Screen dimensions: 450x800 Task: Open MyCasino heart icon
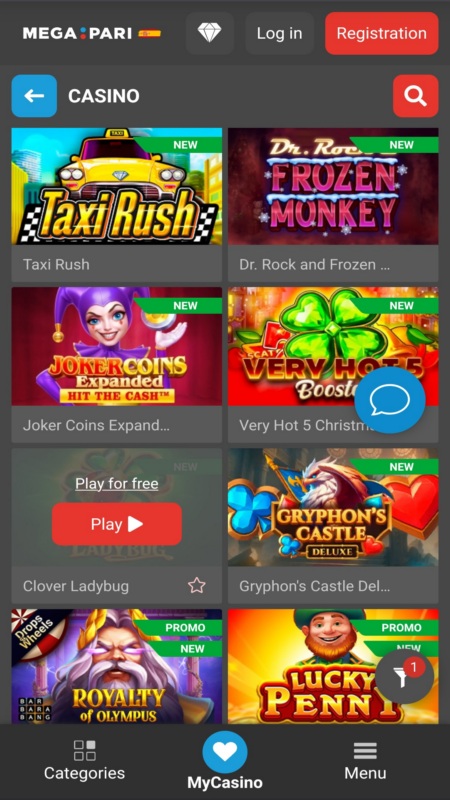pyautogui.click(x=225, y=752)
